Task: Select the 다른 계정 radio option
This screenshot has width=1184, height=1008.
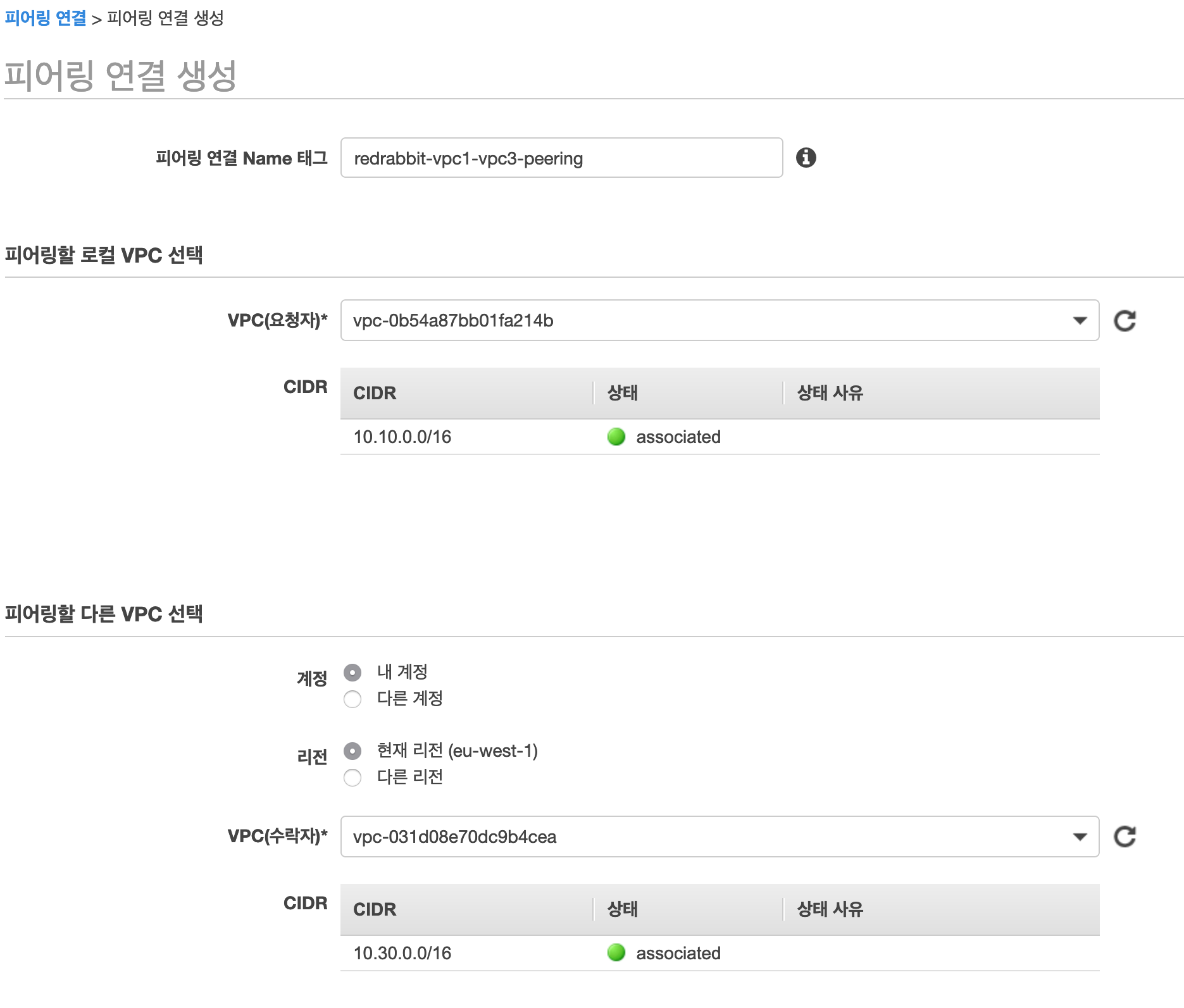Action: (352, 699)
